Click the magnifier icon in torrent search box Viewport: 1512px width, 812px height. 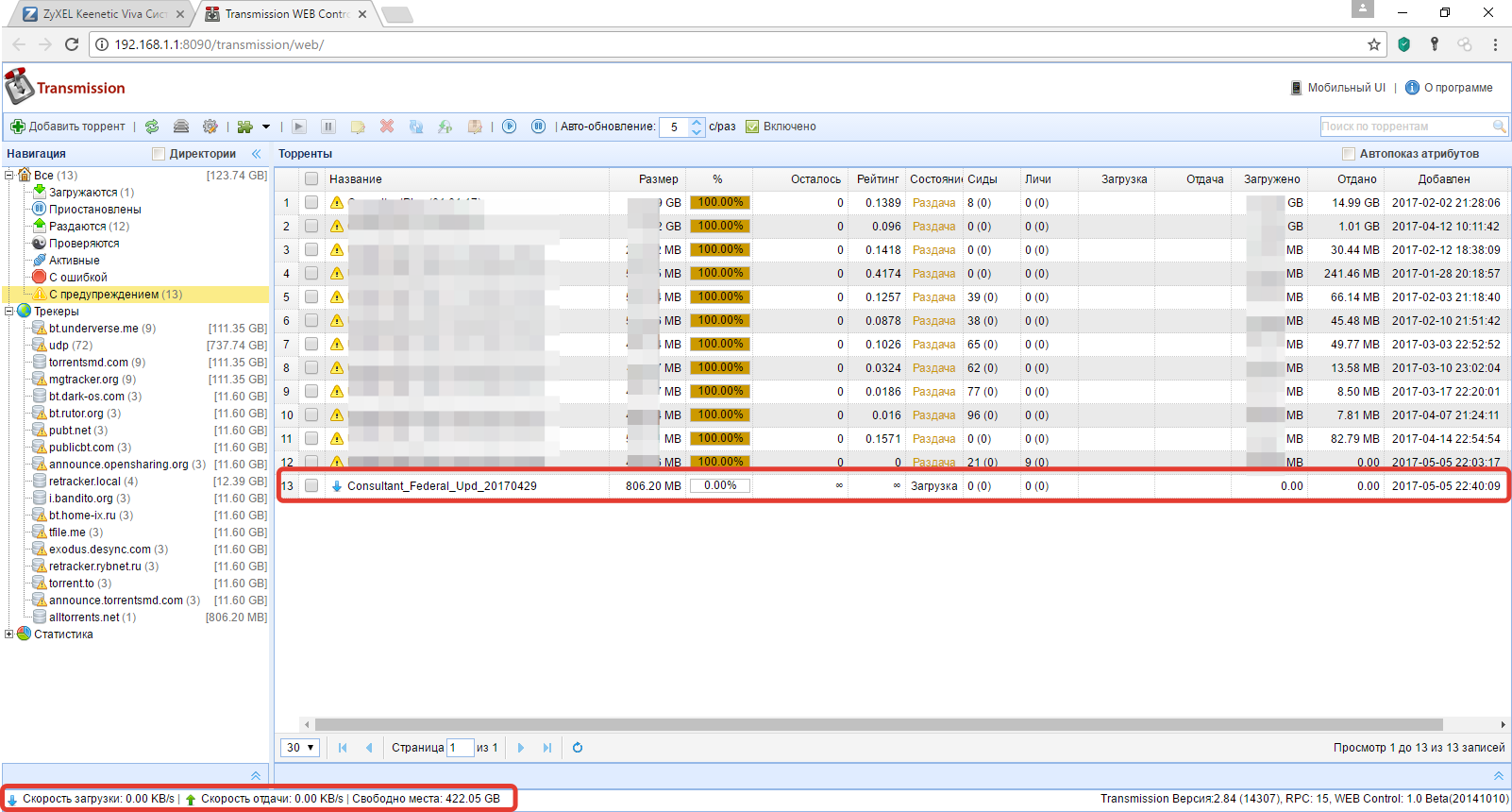click(1499, 127)
